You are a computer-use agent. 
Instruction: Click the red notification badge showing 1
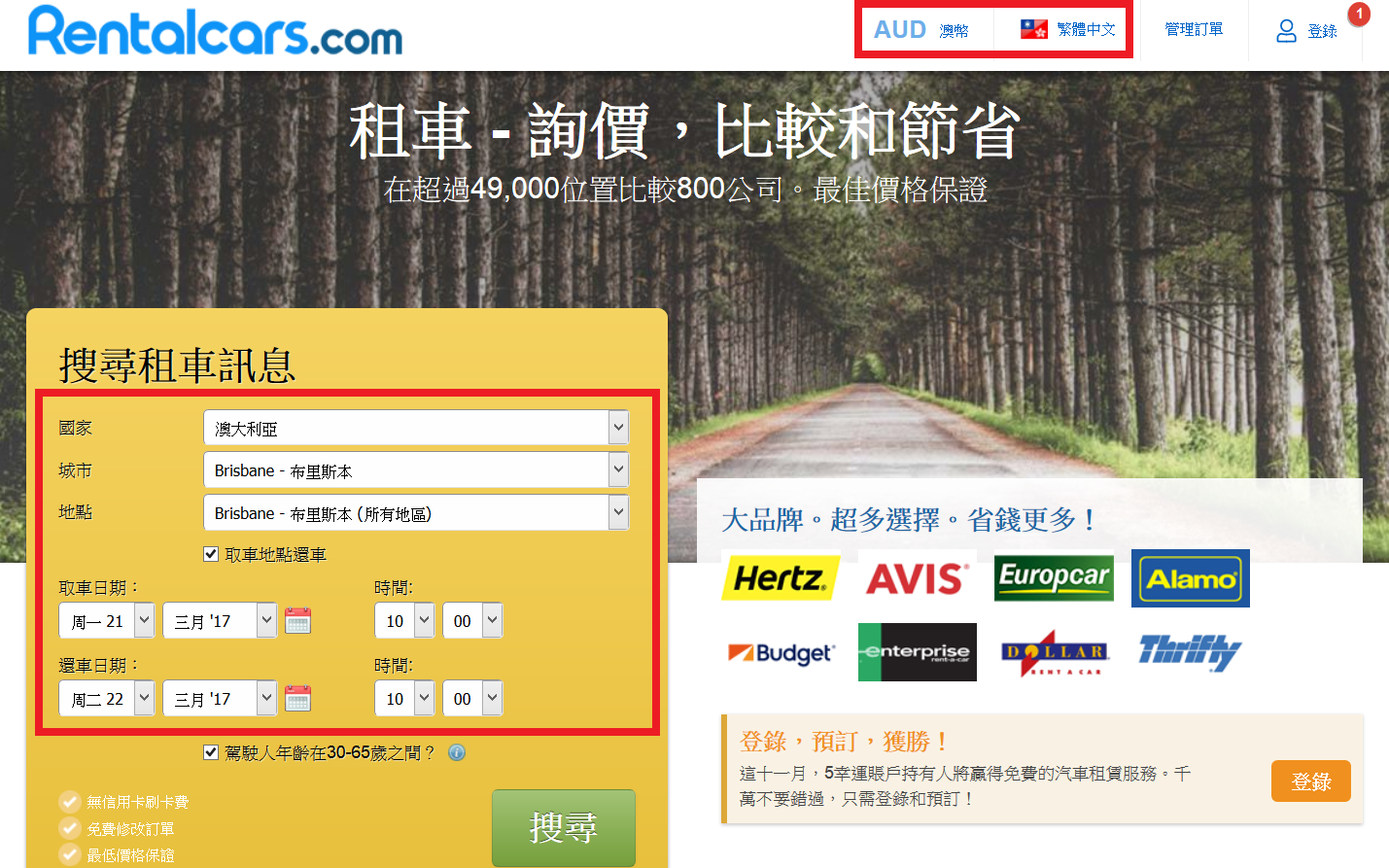(1358, 15)
